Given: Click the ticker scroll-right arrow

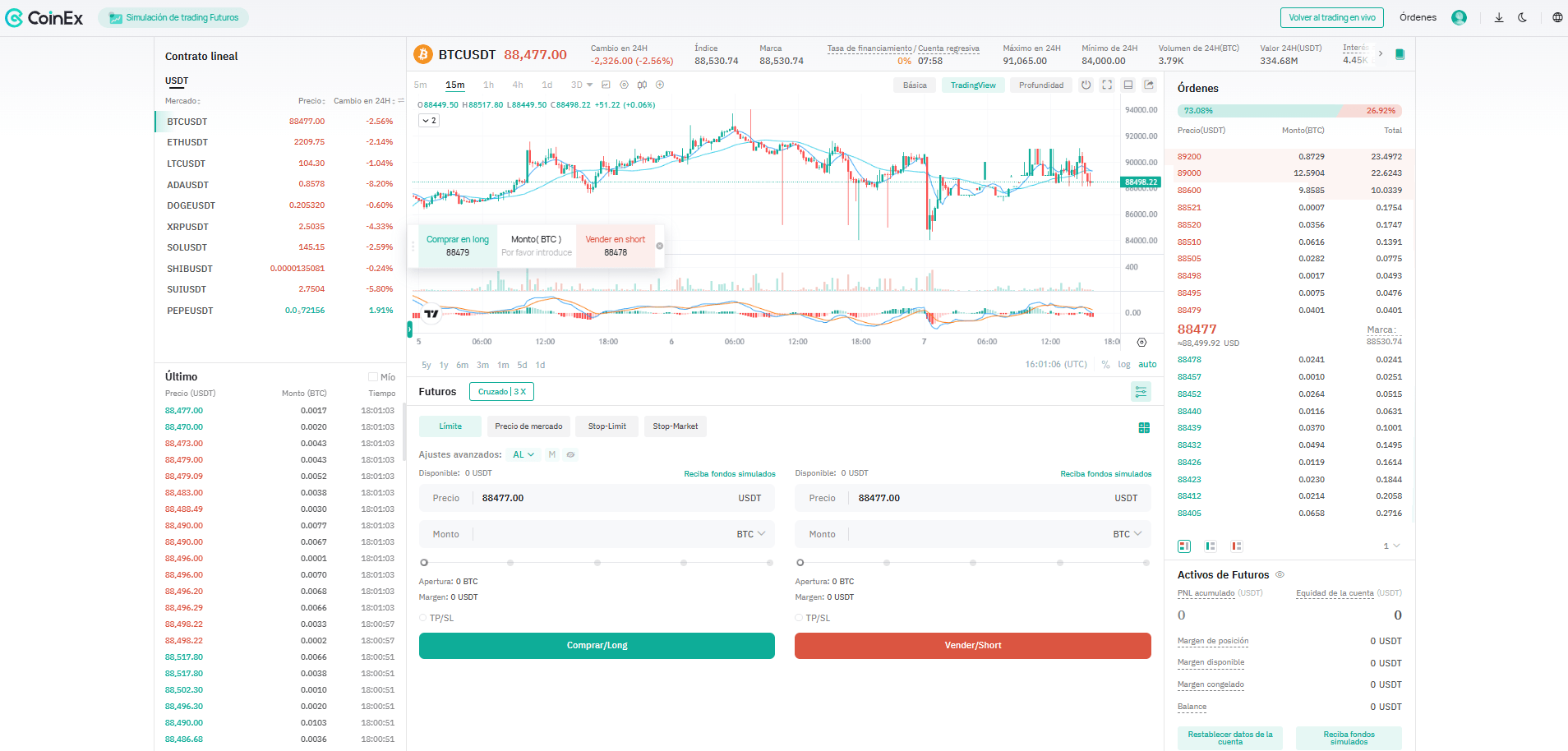Looking at the screenshot, I should coord(1381,53).
